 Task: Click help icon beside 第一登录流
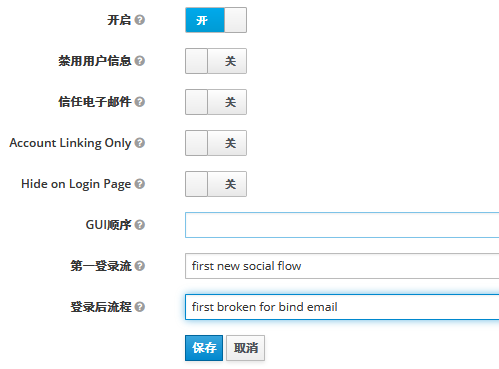coord(140,266)
